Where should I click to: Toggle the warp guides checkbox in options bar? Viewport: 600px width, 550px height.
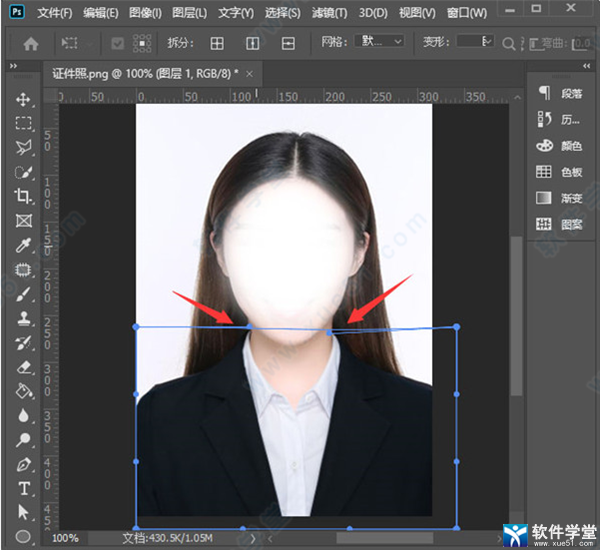118,44
